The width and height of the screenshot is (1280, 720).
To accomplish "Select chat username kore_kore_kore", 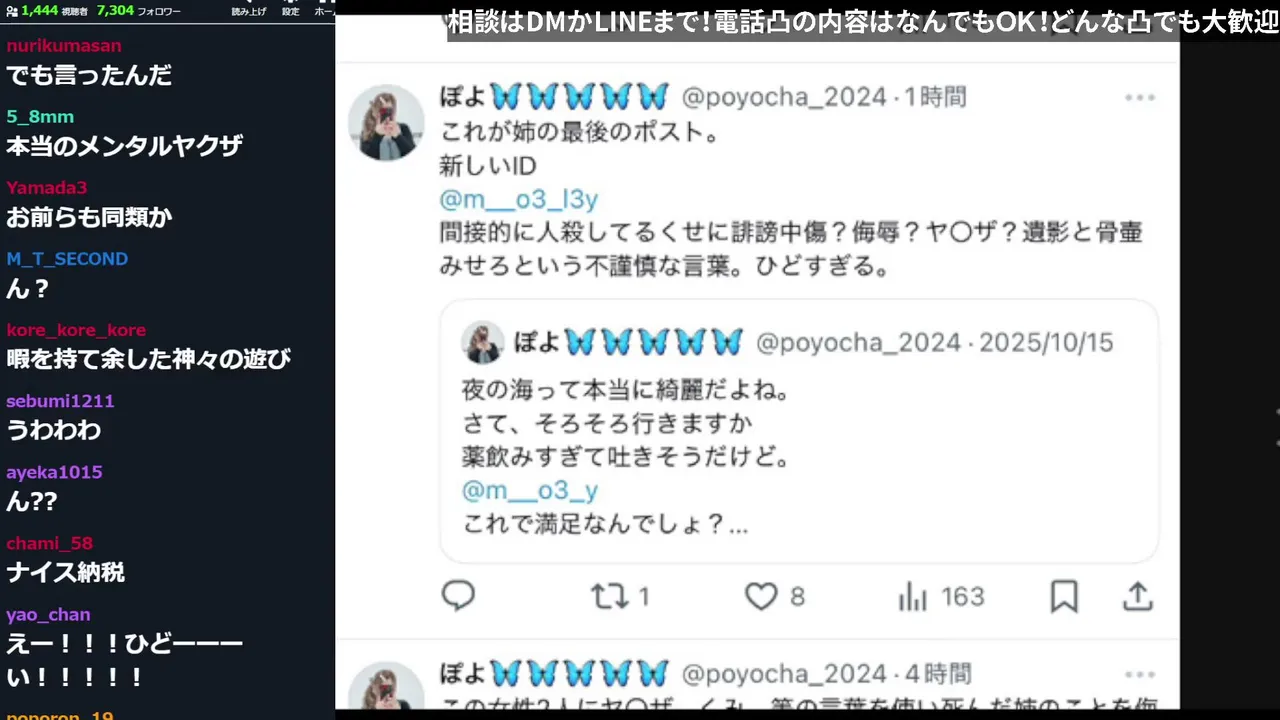I will point(76,330).
